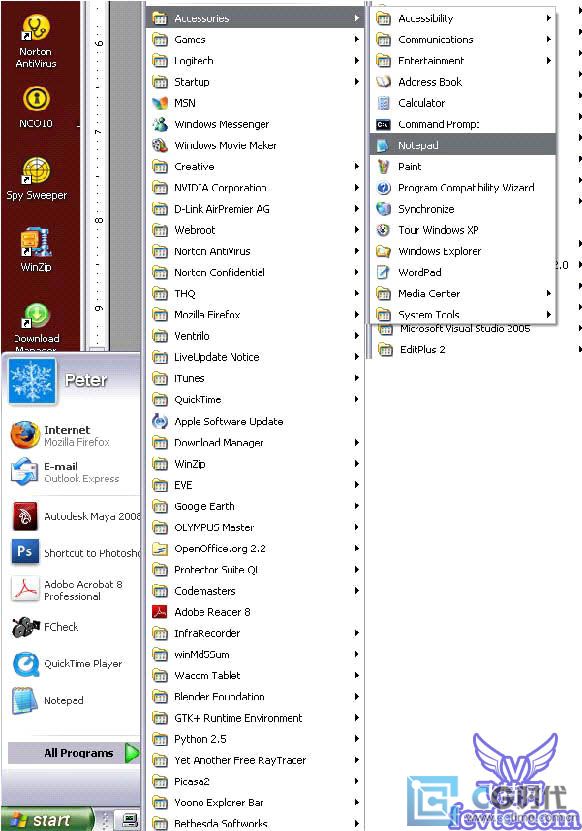This screenshot has height=831, width=582.
Task: Open Google Earth program group
Action: 255,506
